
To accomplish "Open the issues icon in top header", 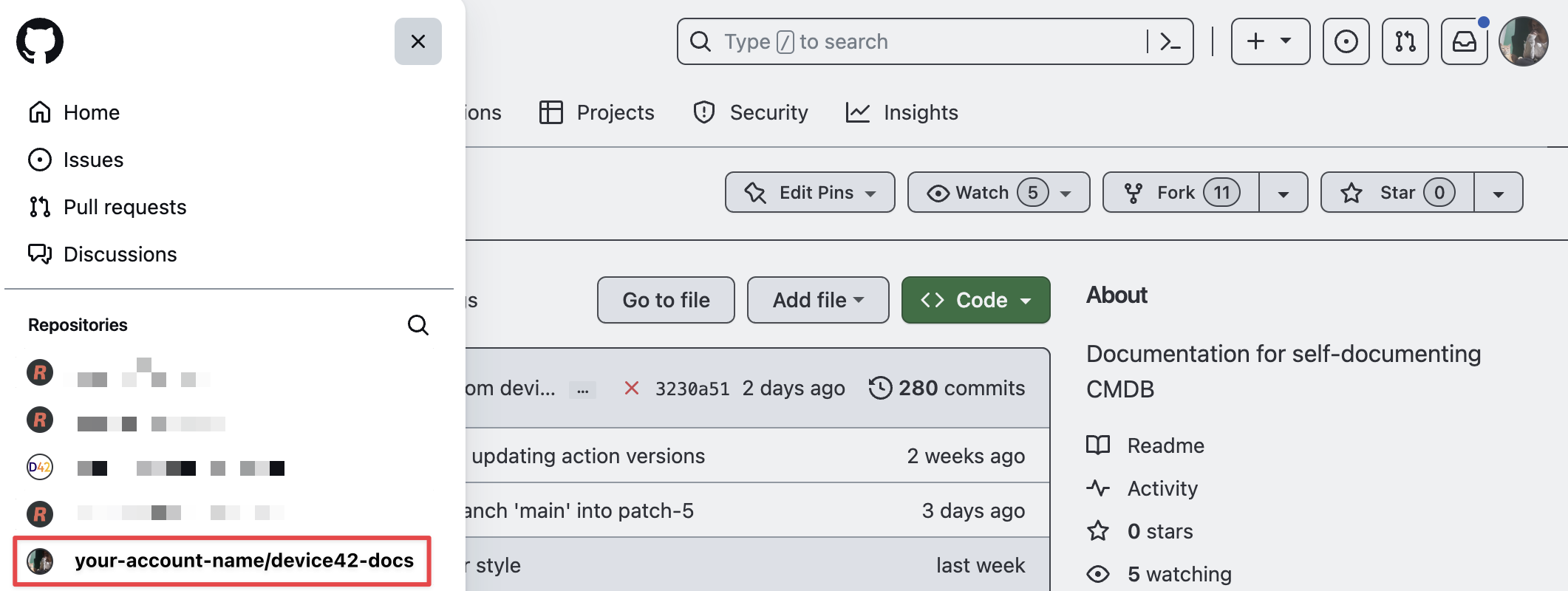I will (1346, 41).
